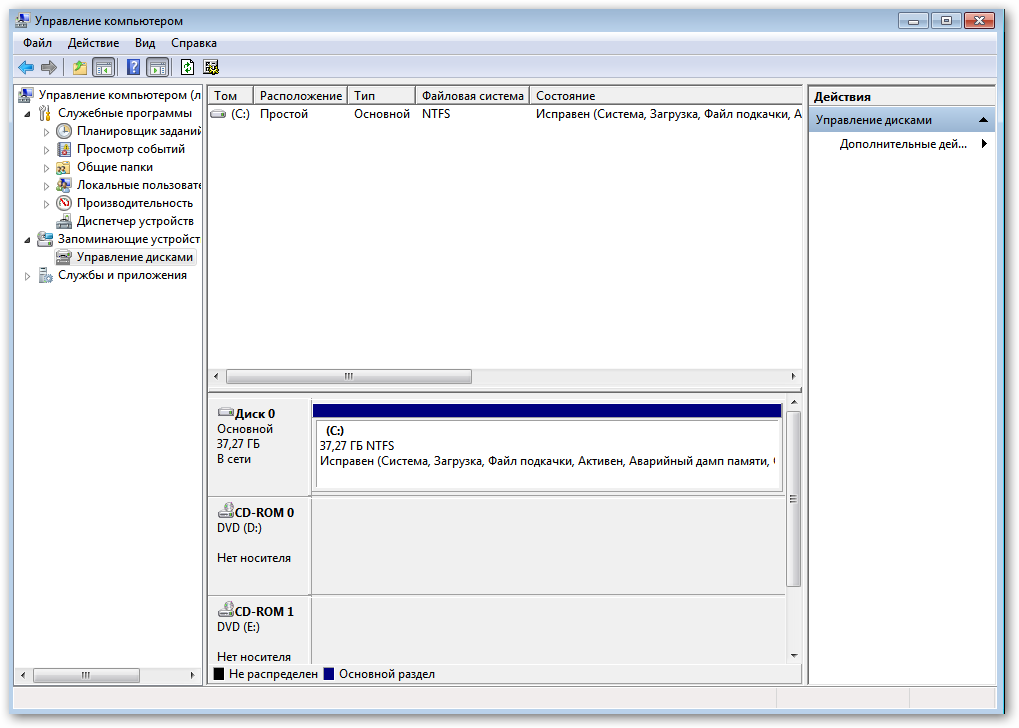Click the Диск 0 disk icon

point(226,412)
